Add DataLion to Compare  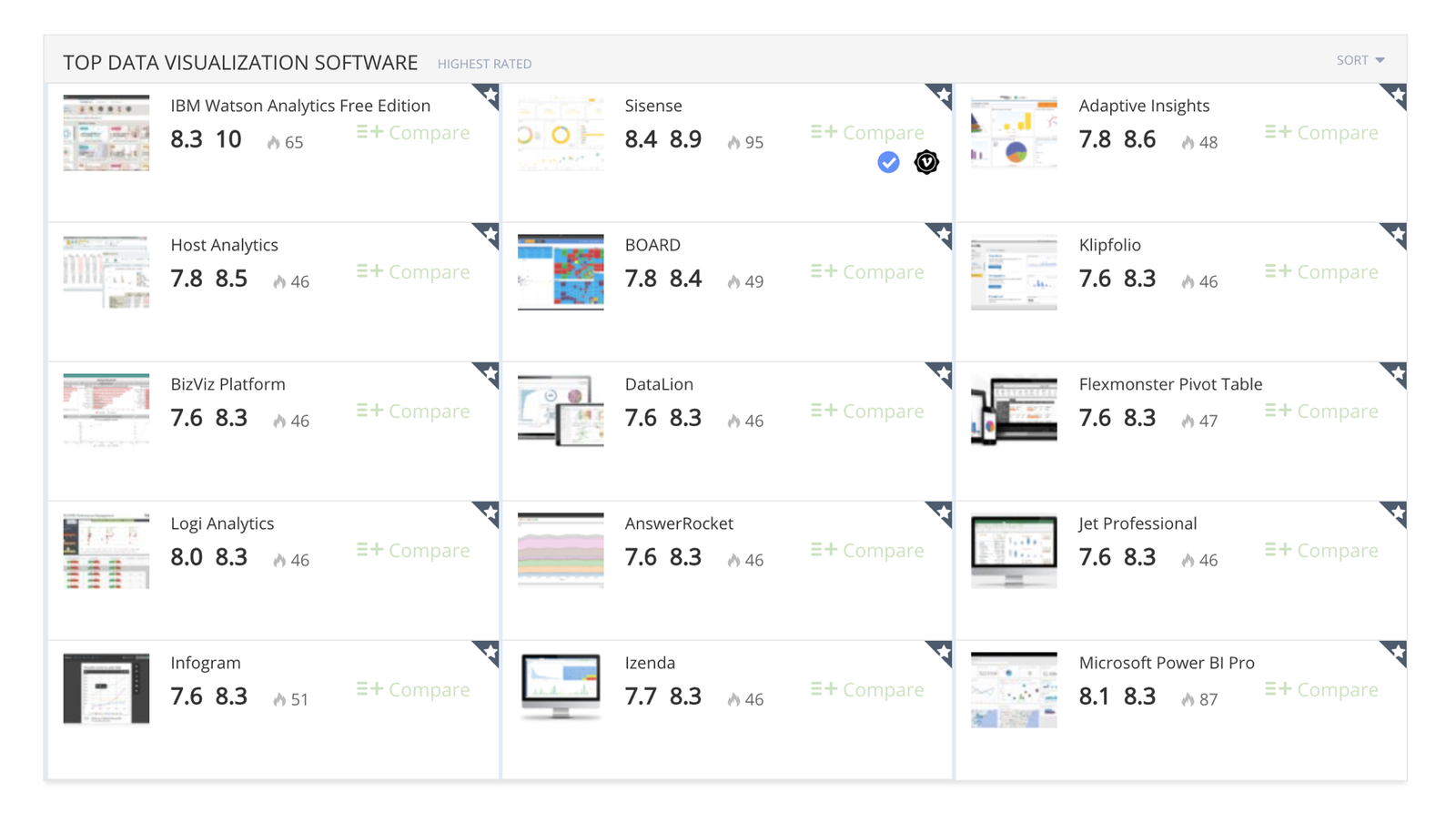click(x=867, y=412)
